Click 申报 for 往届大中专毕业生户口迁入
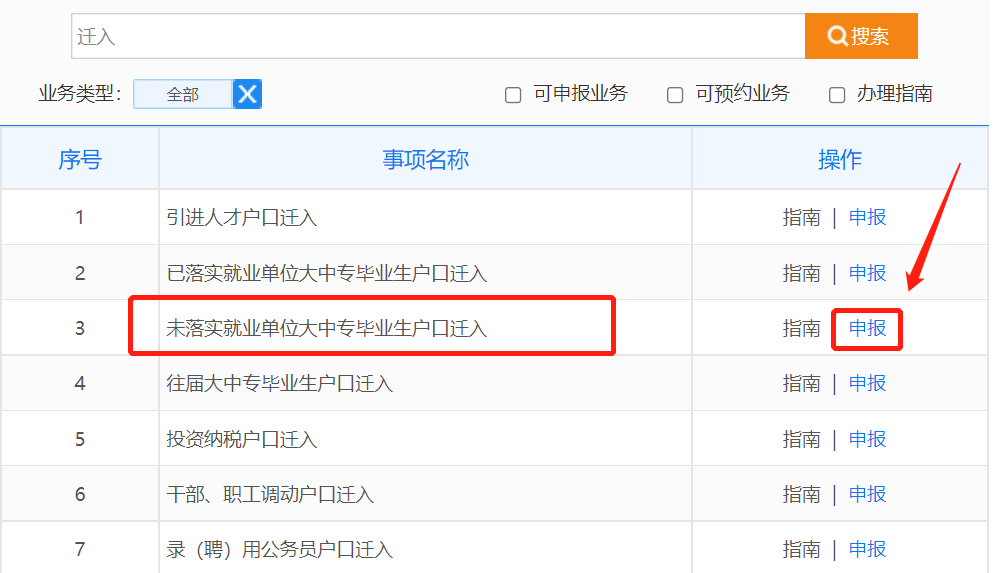 click(x=867, y=383)
